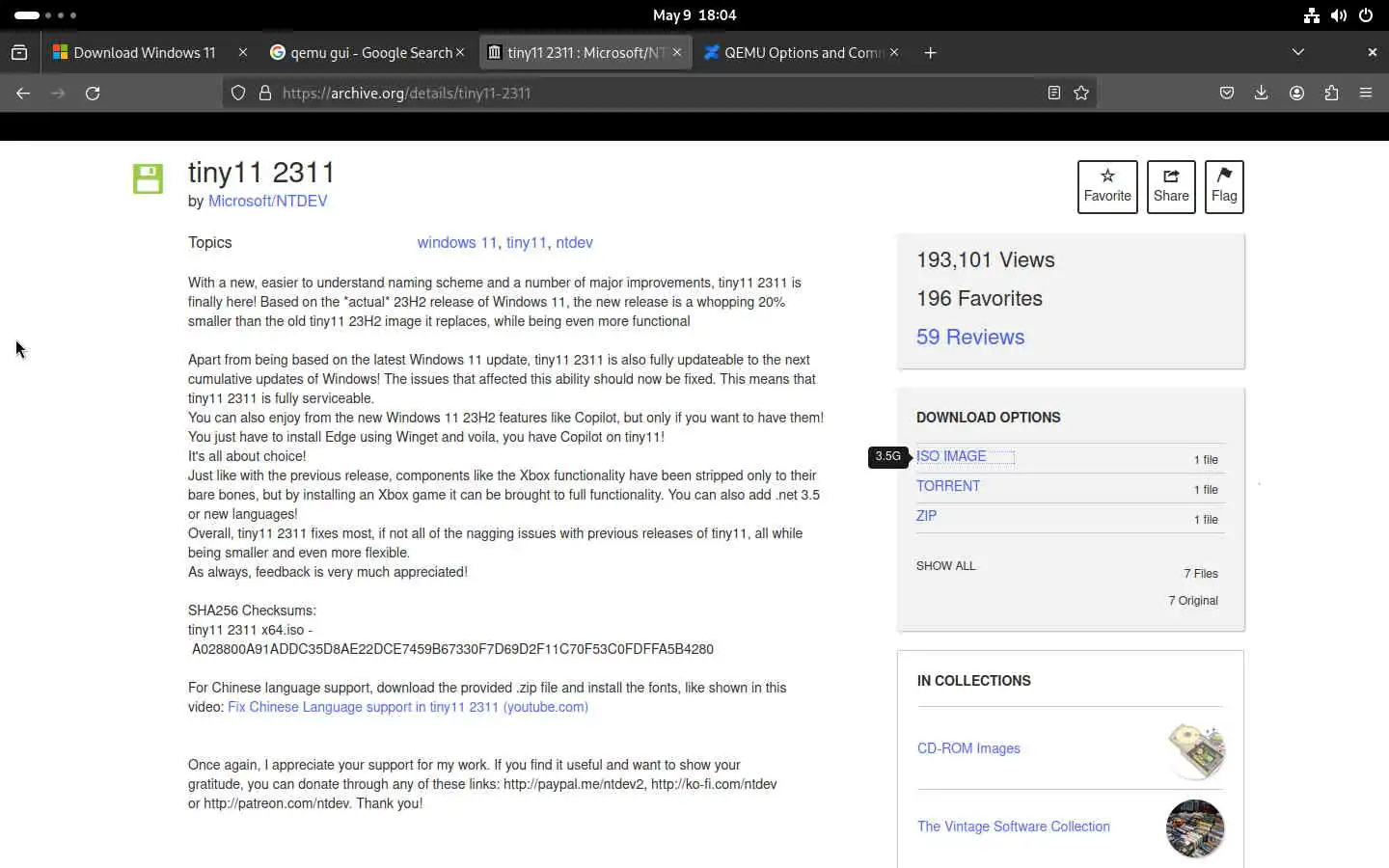Toggle reader view icon
Viewport: 1389px width, 868px height.
1054,93
